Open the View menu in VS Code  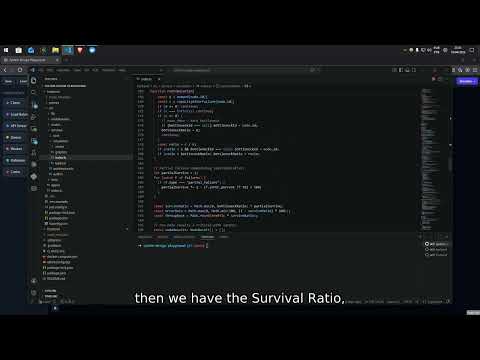tap(77, 70)
